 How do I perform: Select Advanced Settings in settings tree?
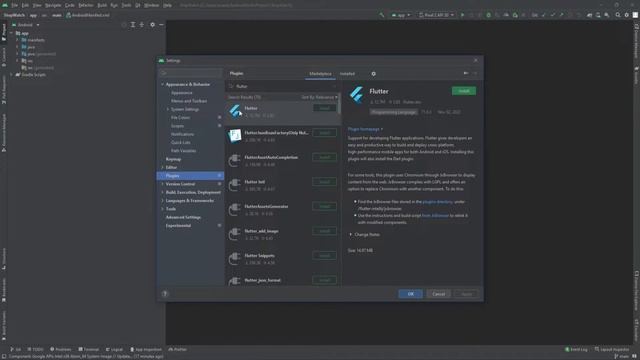[183, 217]
